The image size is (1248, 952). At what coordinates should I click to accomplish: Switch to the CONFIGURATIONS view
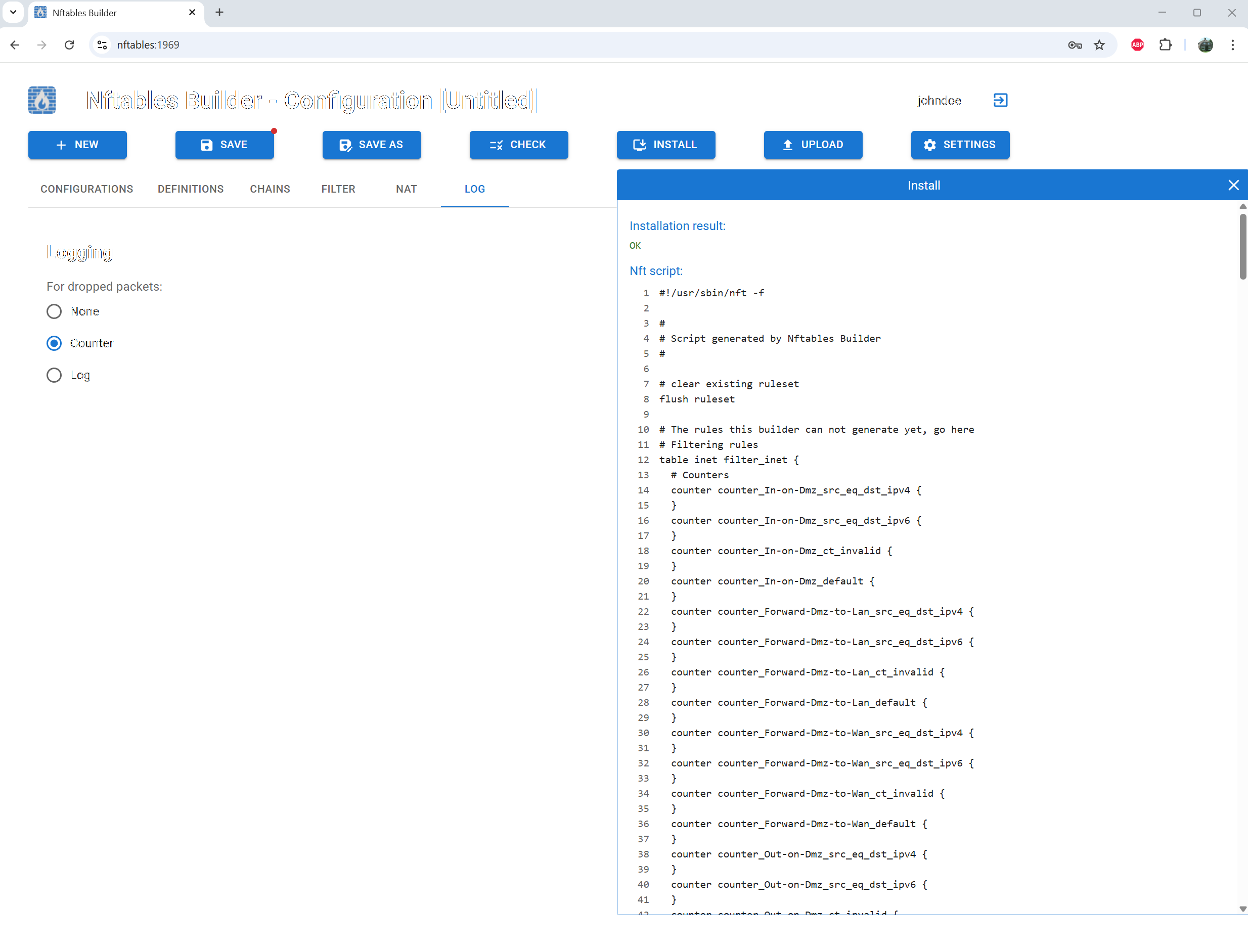86,189
